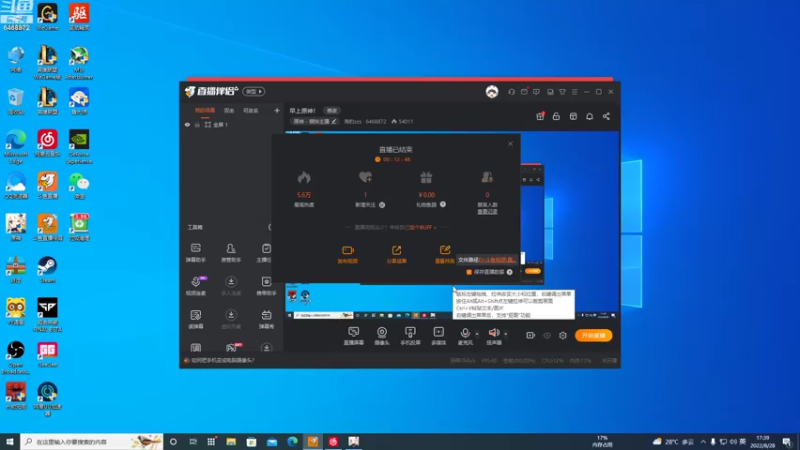The height and width of the screenshot is (450, 800).
Task: Collapse the 工具箱 panel arrow
Action: (x=270, y=227)
